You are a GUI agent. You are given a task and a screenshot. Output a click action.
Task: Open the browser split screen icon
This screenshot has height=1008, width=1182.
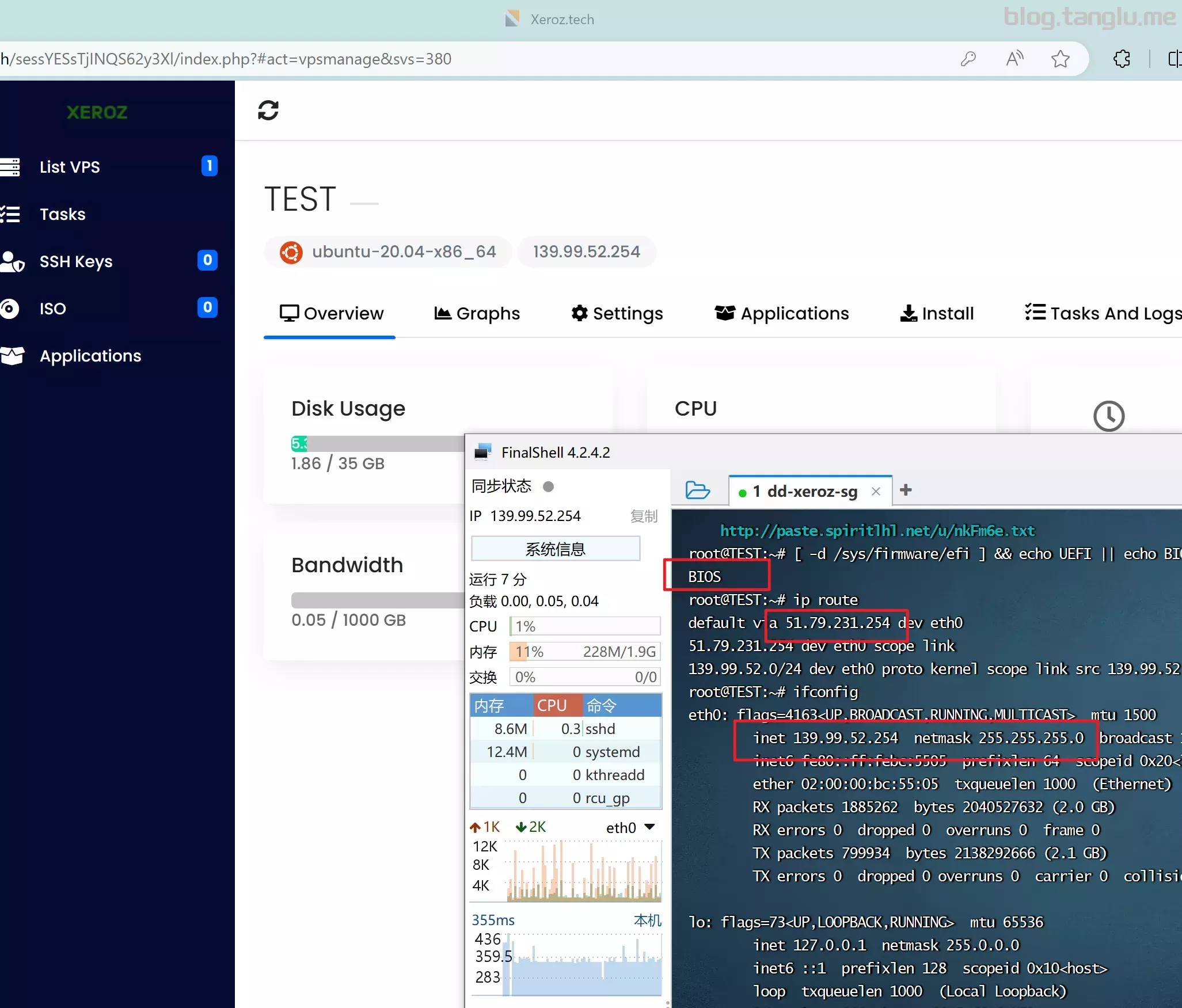[x=1175, y=59]
